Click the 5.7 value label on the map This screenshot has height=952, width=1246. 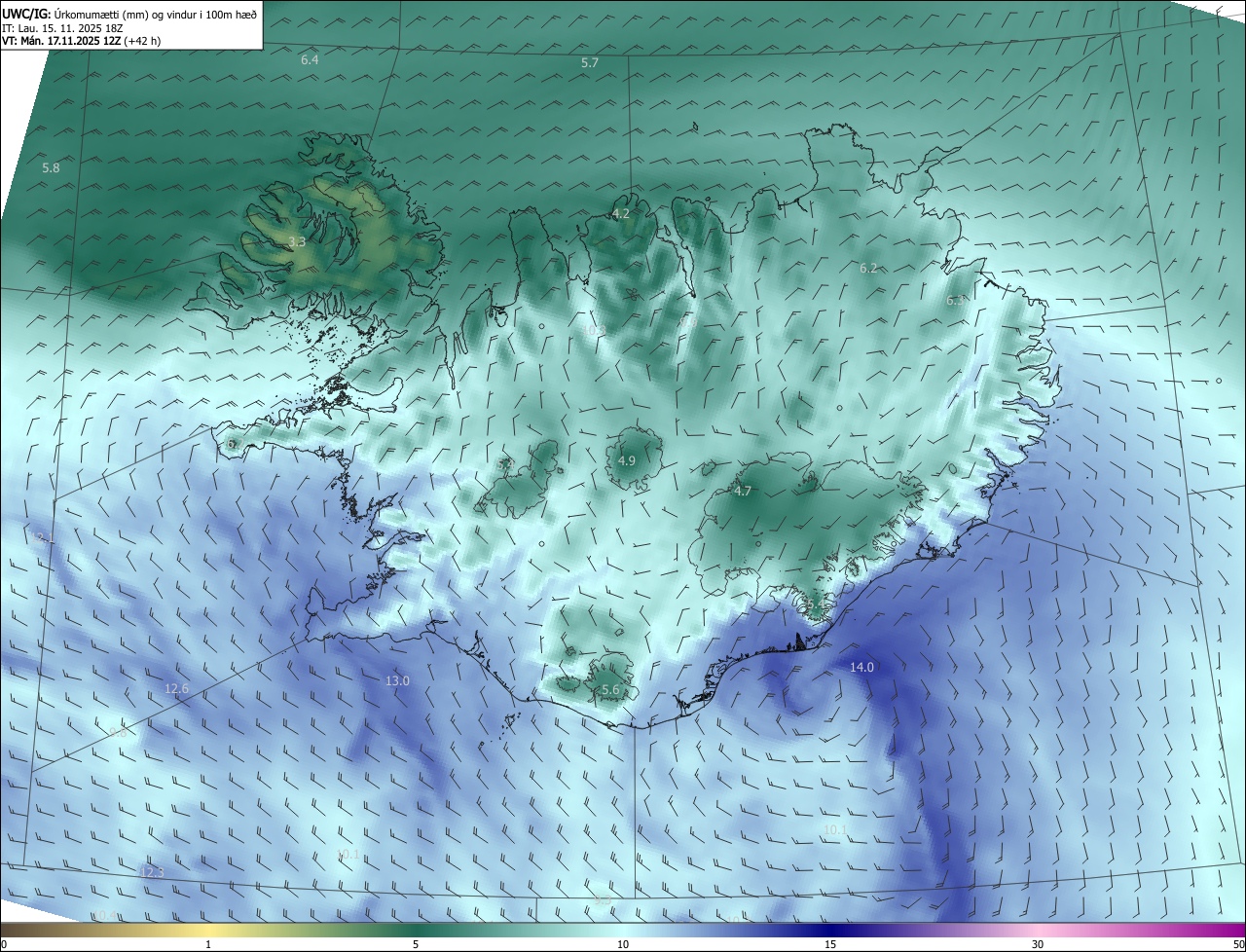[590, 63]
